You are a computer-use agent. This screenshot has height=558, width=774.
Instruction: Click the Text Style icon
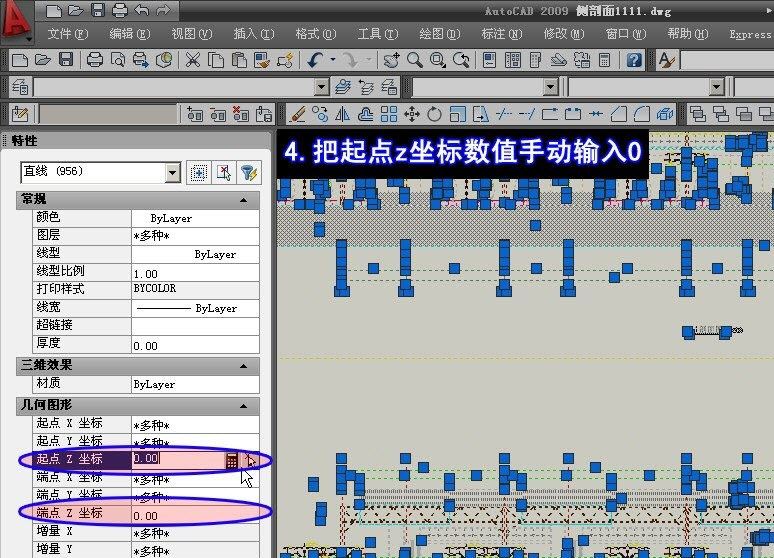(666, 60)
